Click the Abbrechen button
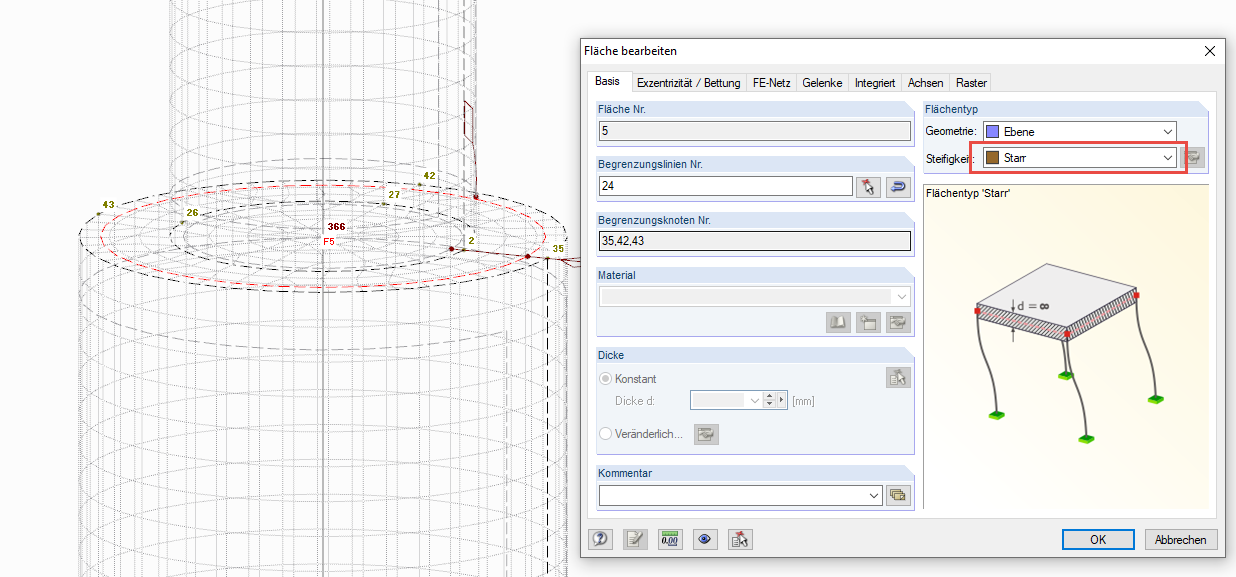The image size is (1236, 577). tap(1181, 539)
